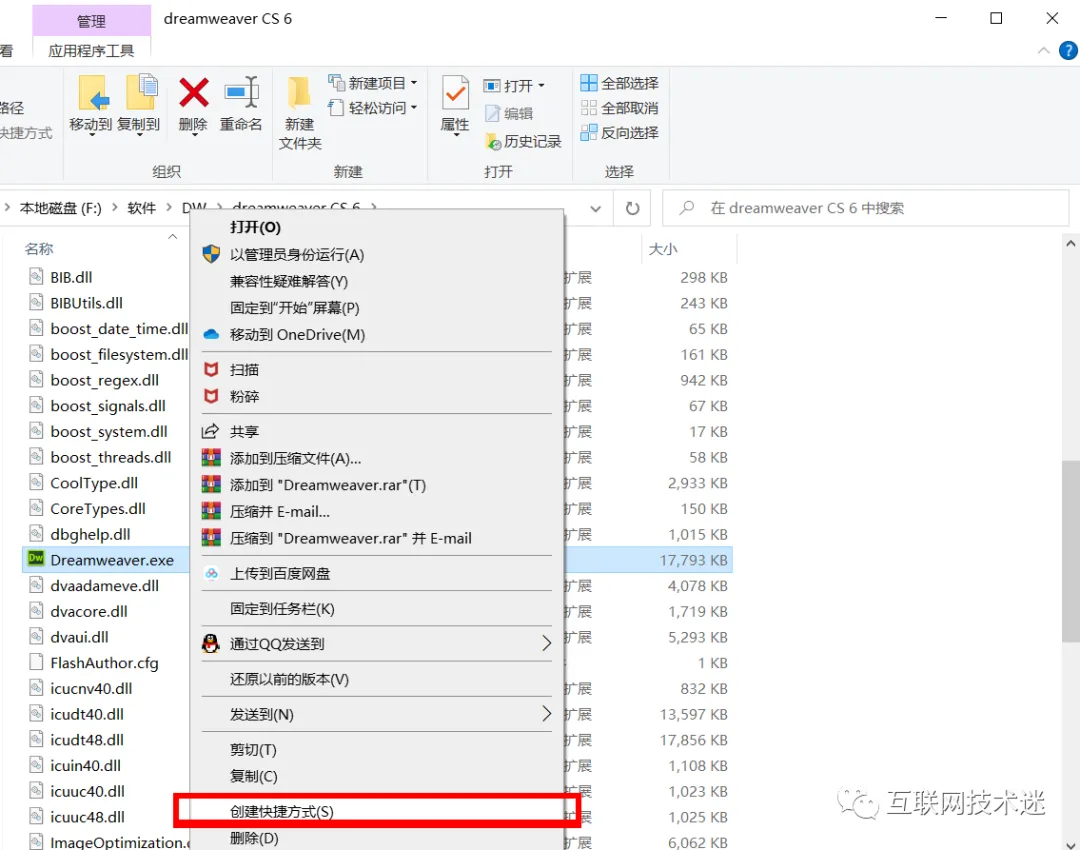Choose Create shortcut (创建快捷方式(S))
Screen dimensions: 1080x850
376,812
